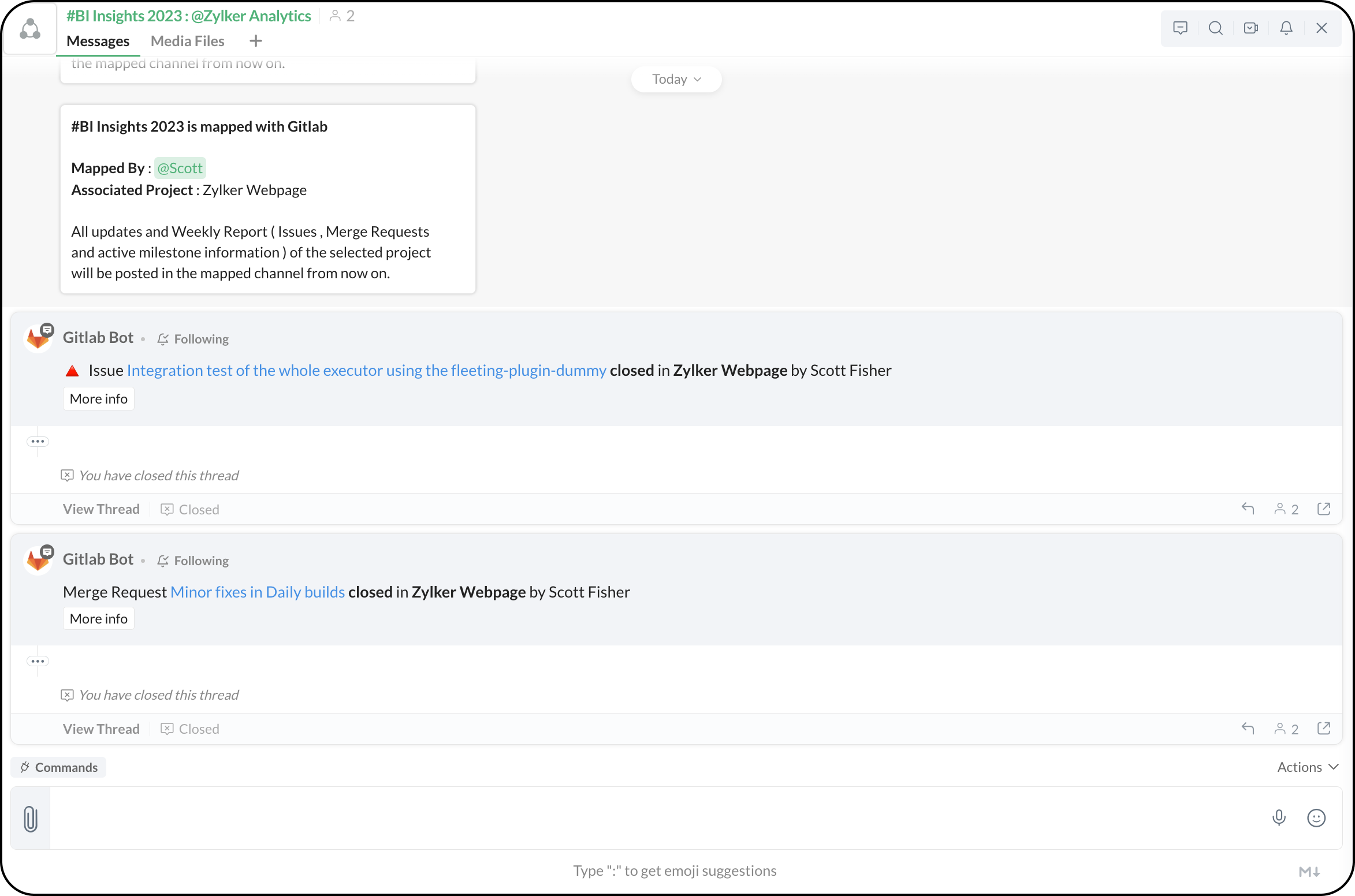Attach a file with paperclip icon
Viewport: 1355px width, 896px height.
coord(31,819)
